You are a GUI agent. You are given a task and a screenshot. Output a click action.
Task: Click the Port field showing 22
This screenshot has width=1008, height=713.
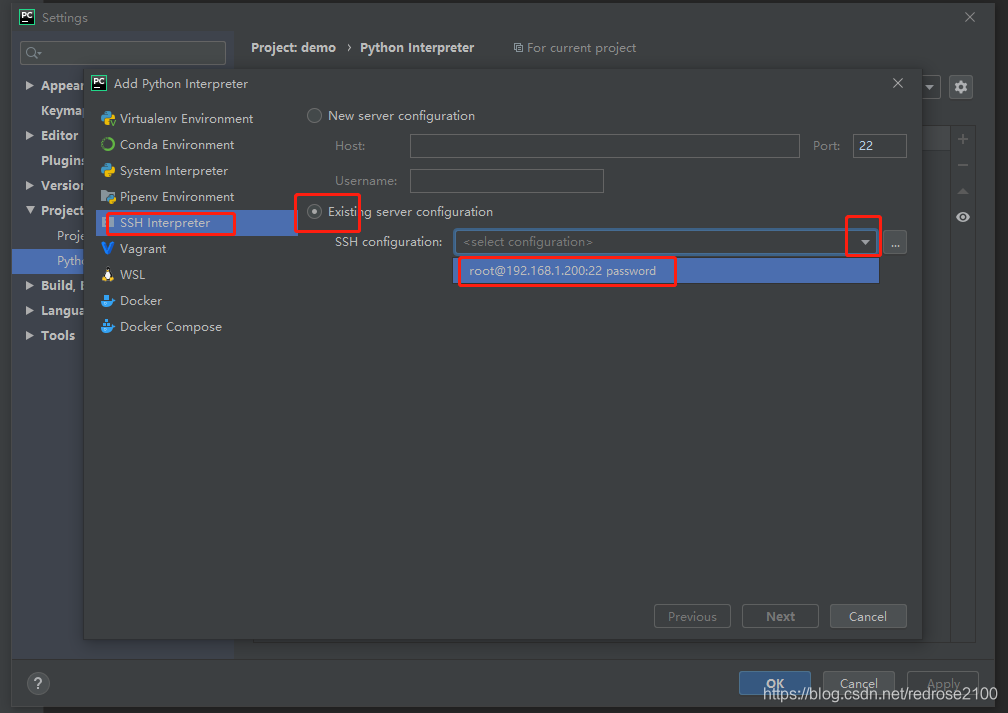tap(879, 146)
